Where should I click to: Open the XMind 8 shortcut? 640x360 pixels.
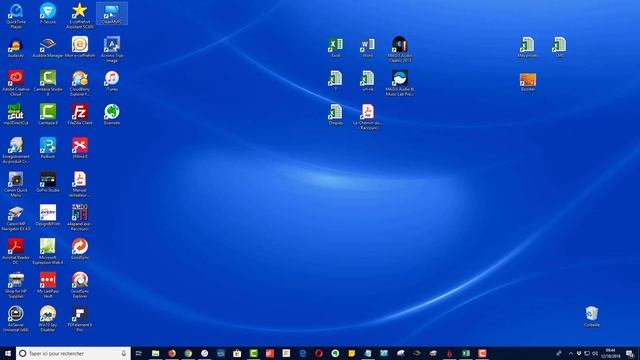click(x=80, y=148)
